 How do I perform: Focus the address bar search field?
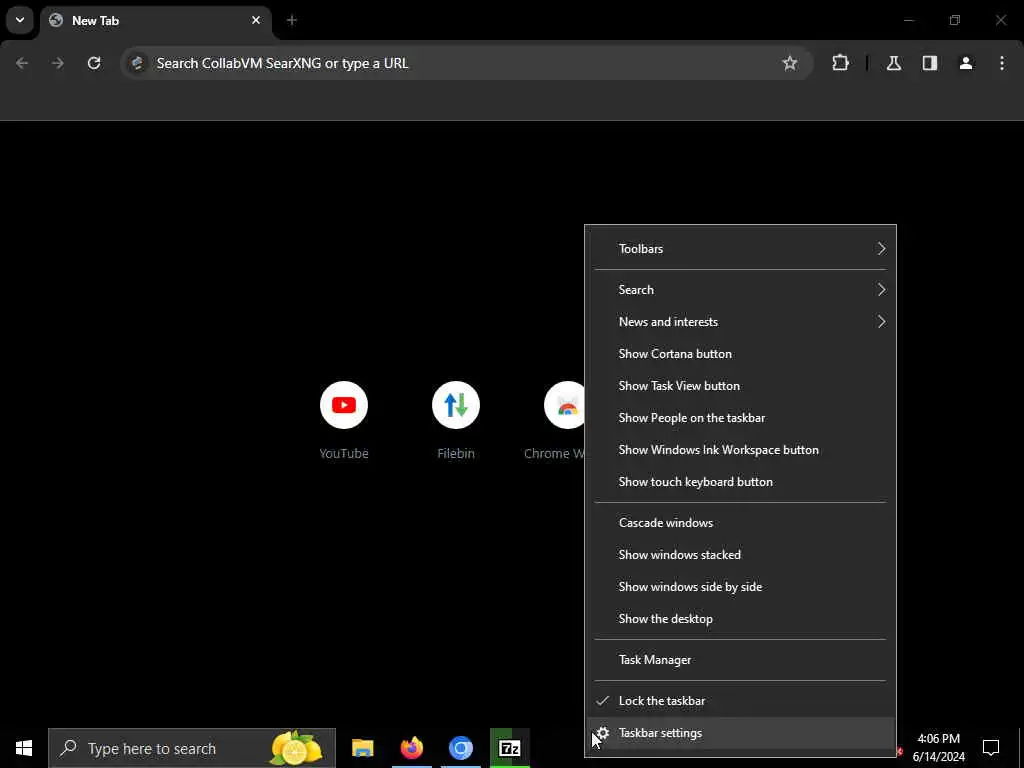pyautogui.click(x=467, y=63)
